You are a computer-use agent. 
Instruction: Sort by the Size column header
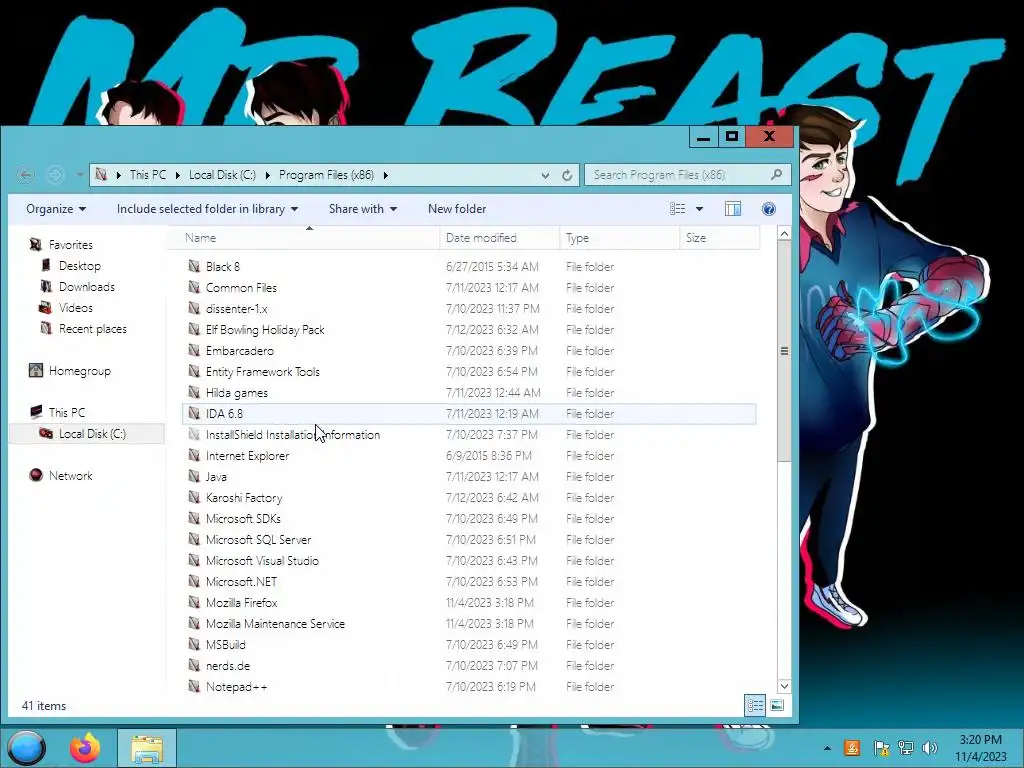pyautogui.click(x=720, y=238)
